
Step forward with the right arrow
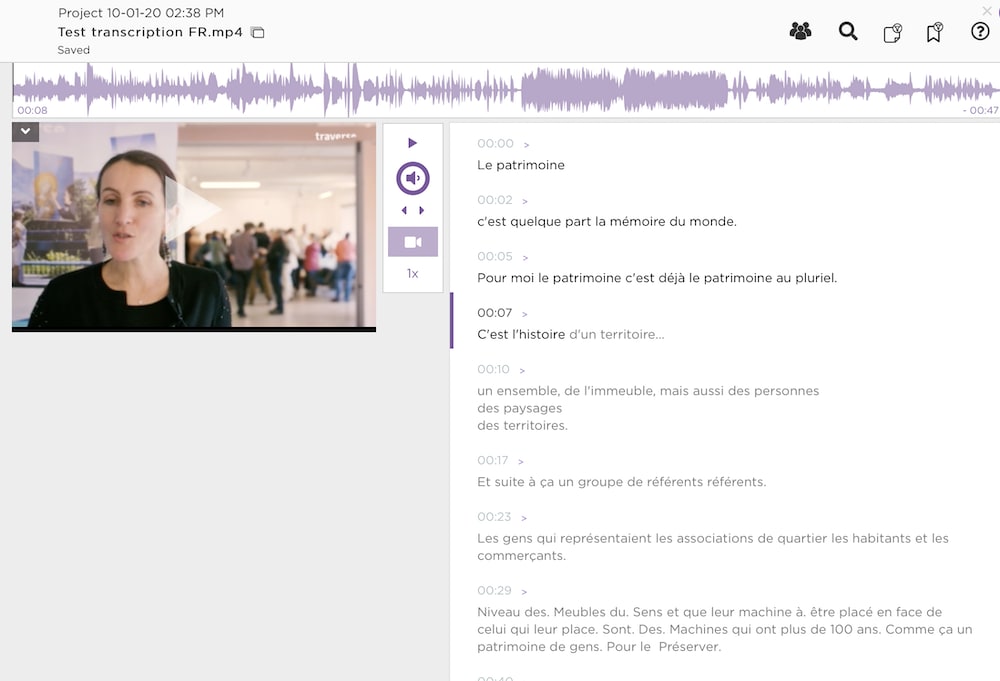pyautogui.click(x=422, y=210)
